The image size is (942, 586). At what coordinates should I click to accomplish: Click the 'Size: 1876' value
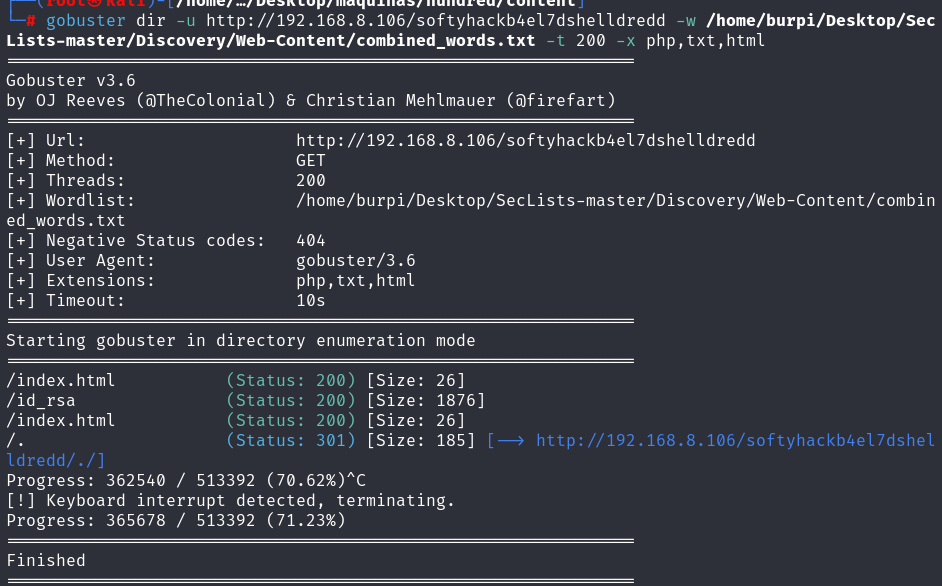(426, 401)
